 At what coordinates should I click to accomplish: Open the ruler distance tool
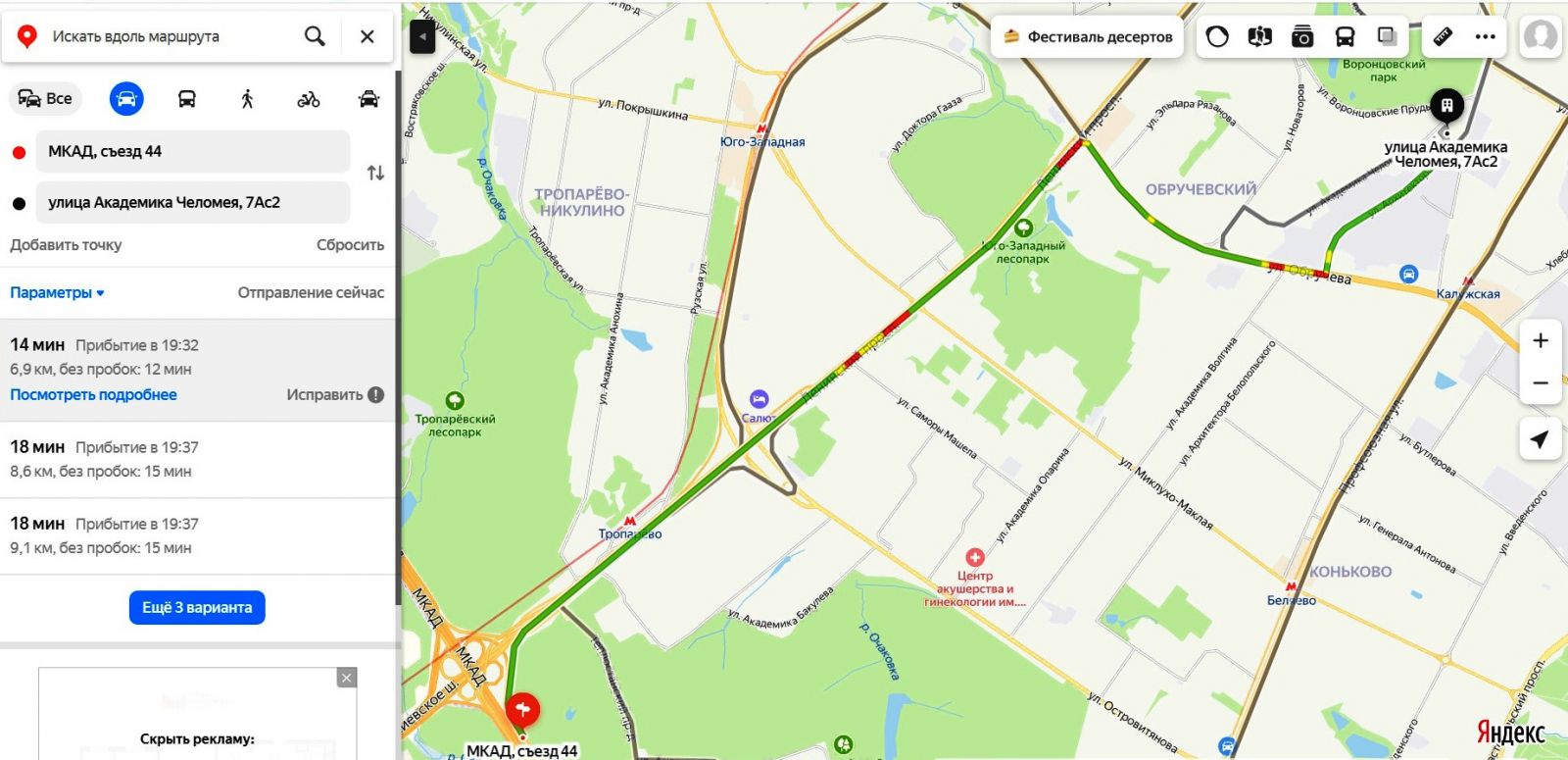(1443, 37)
